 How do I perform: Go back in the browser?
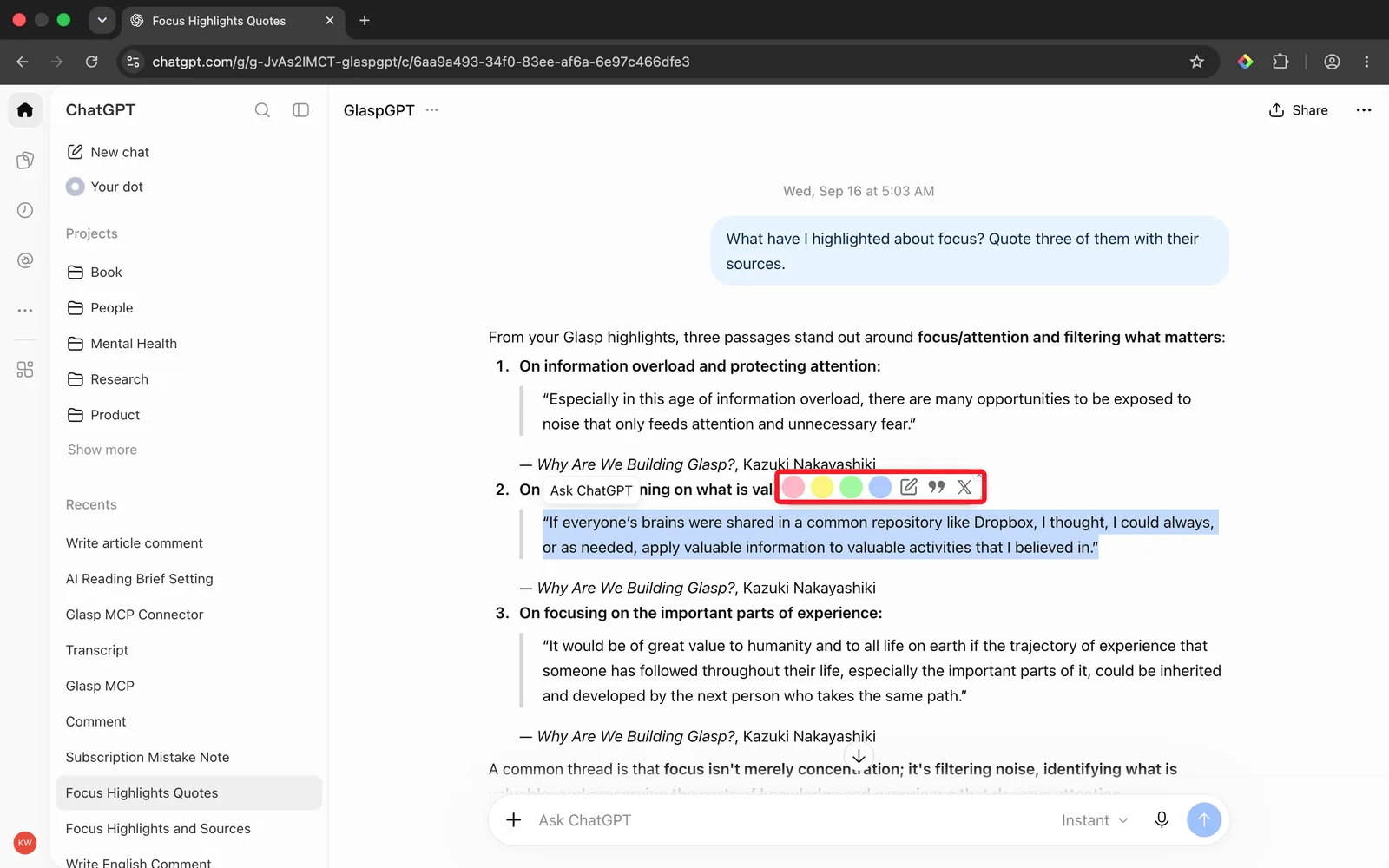coord(23,62)
